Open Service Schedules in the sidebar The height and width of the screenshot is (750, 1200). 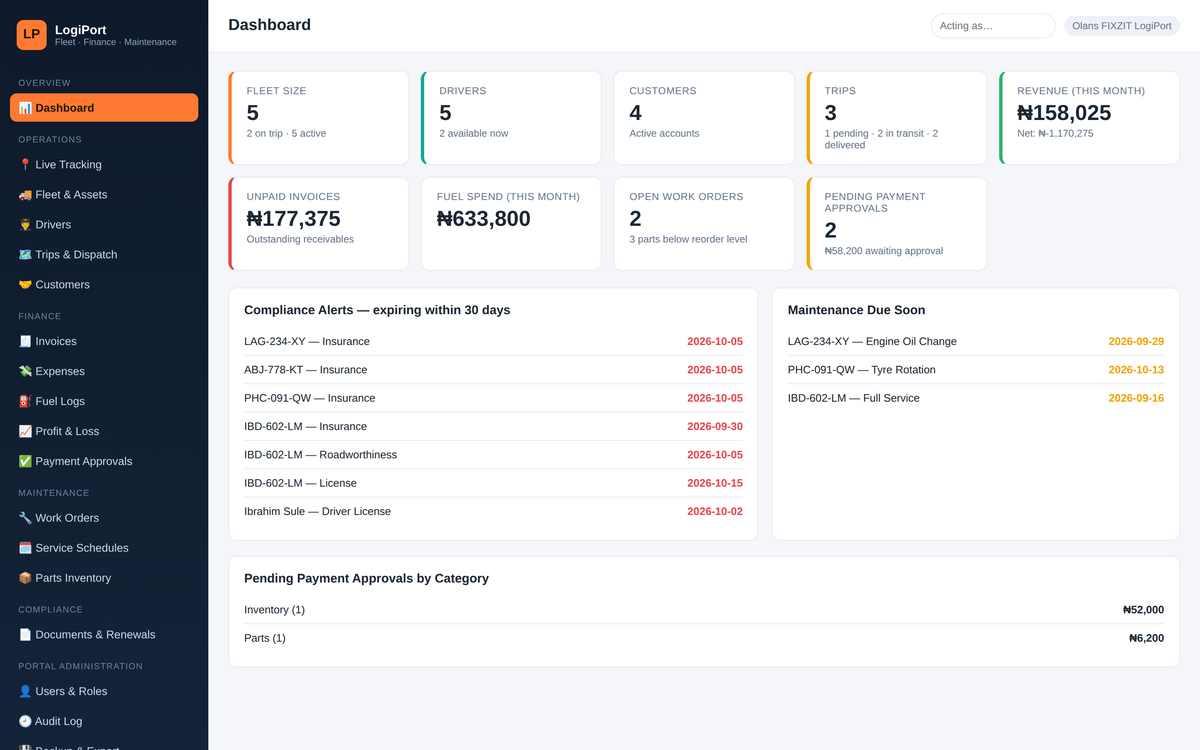tap(104, 548)
